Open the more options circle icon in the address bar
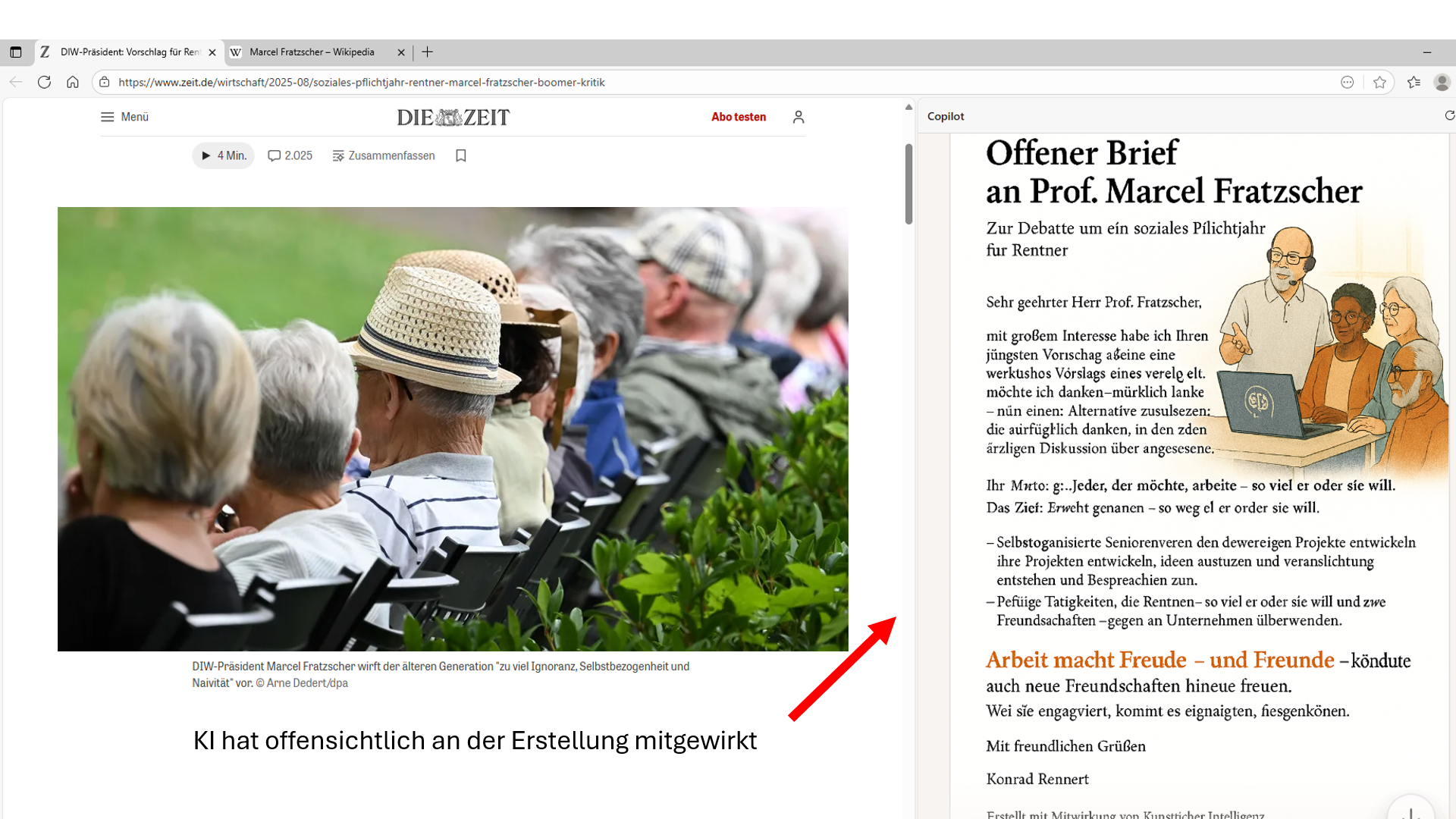The width and height of the screenshot is (1456, 819). [1347, 82]
